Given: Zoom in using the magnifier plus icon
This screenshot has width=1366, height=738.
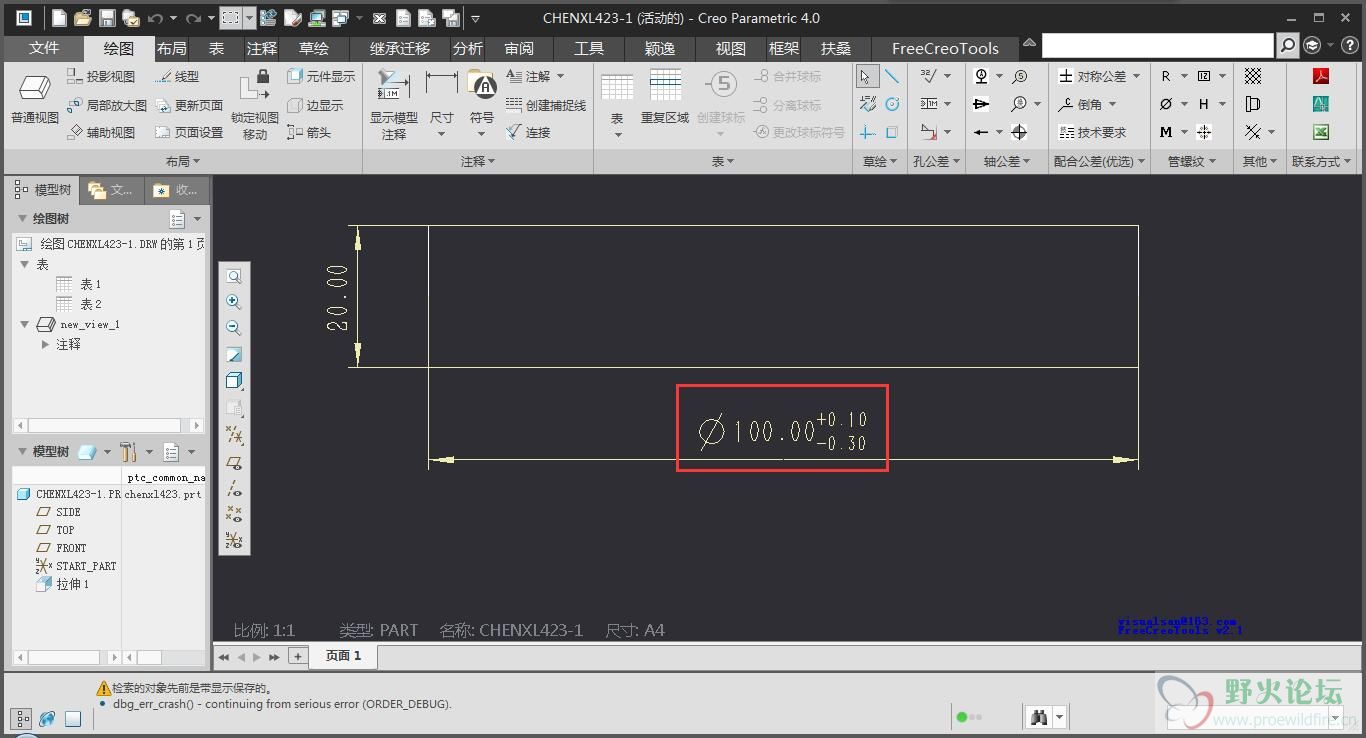Looking at the screenshot, I should [234, 302].
